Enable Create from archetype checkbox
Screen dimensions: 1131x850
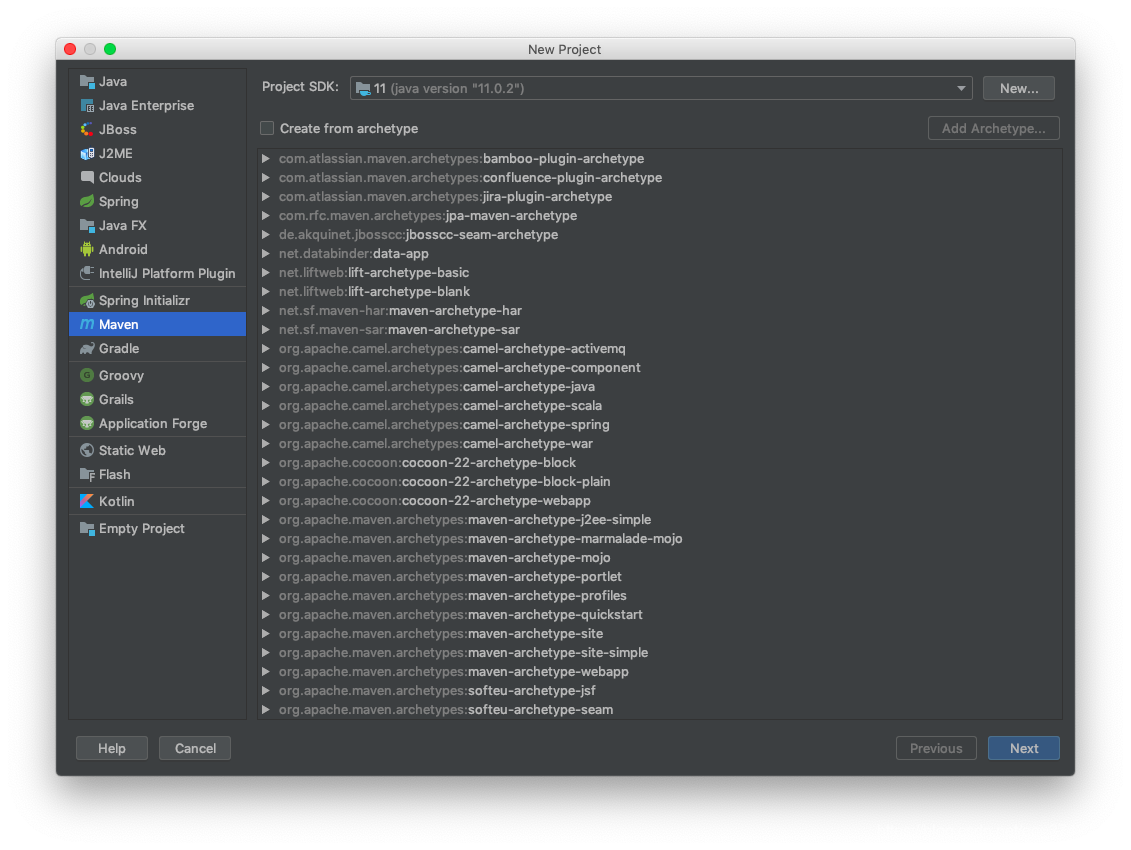coord(267,128)
